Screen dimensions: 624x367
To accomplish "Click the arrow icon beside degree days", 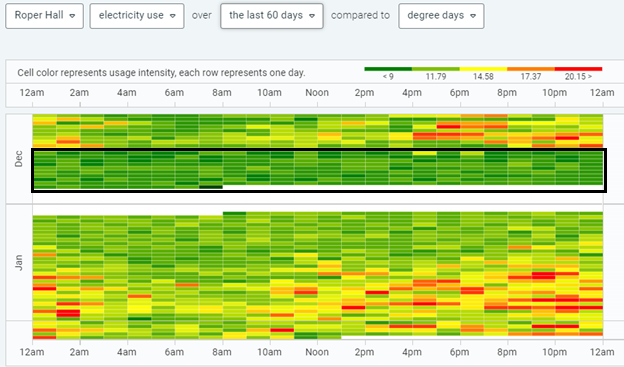I will [473, 16].
